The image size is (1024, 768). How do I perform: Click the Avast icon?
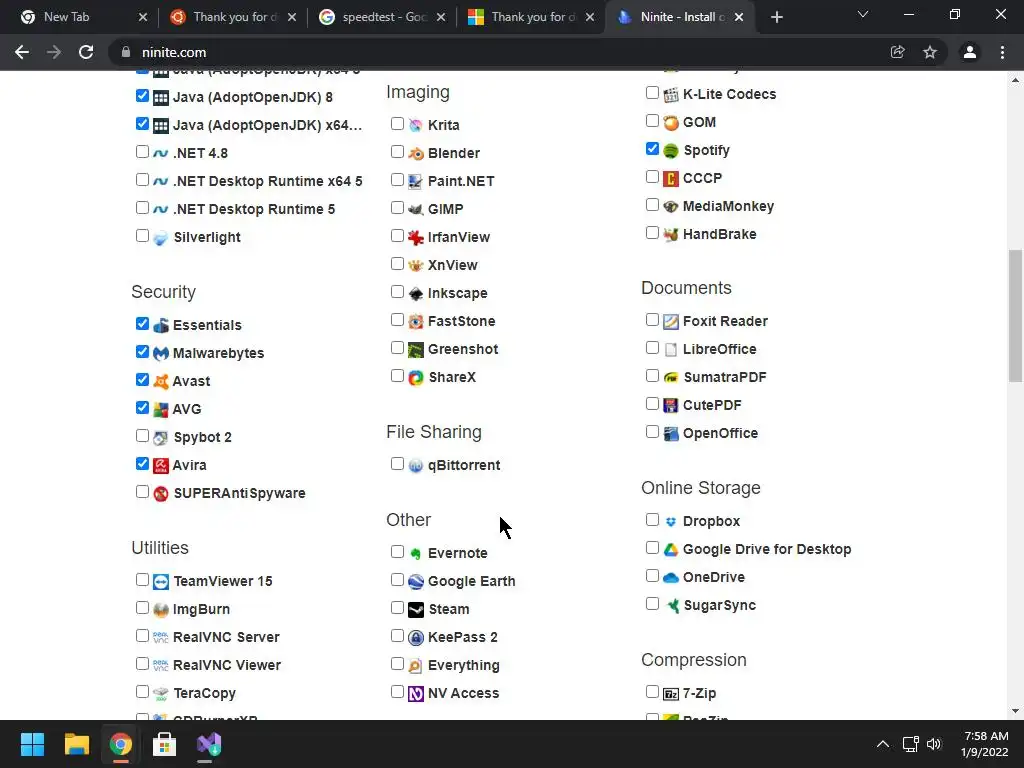[x=161, y=381]
